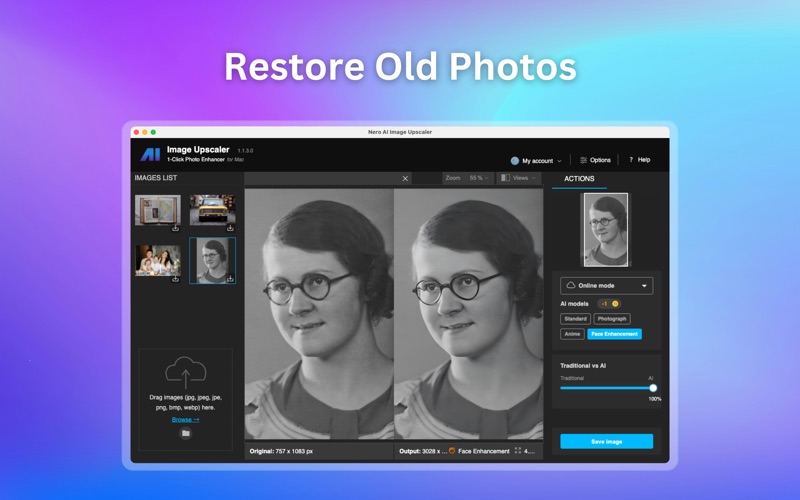Click download icon on family photo thumbnail
The height and width of the screenshot is (500, 800).
[x=176, y=279]
